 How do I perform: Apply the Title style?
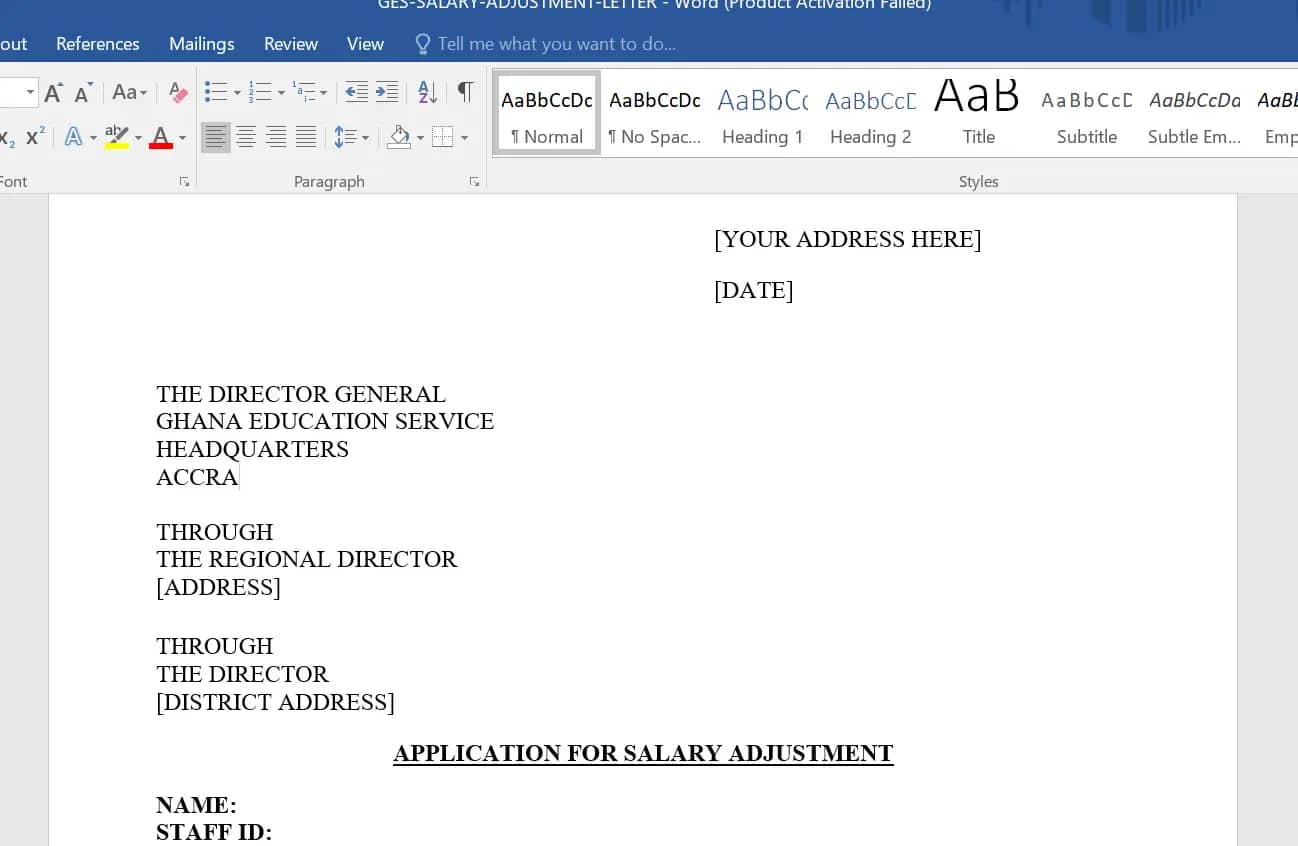pos(979,112)
